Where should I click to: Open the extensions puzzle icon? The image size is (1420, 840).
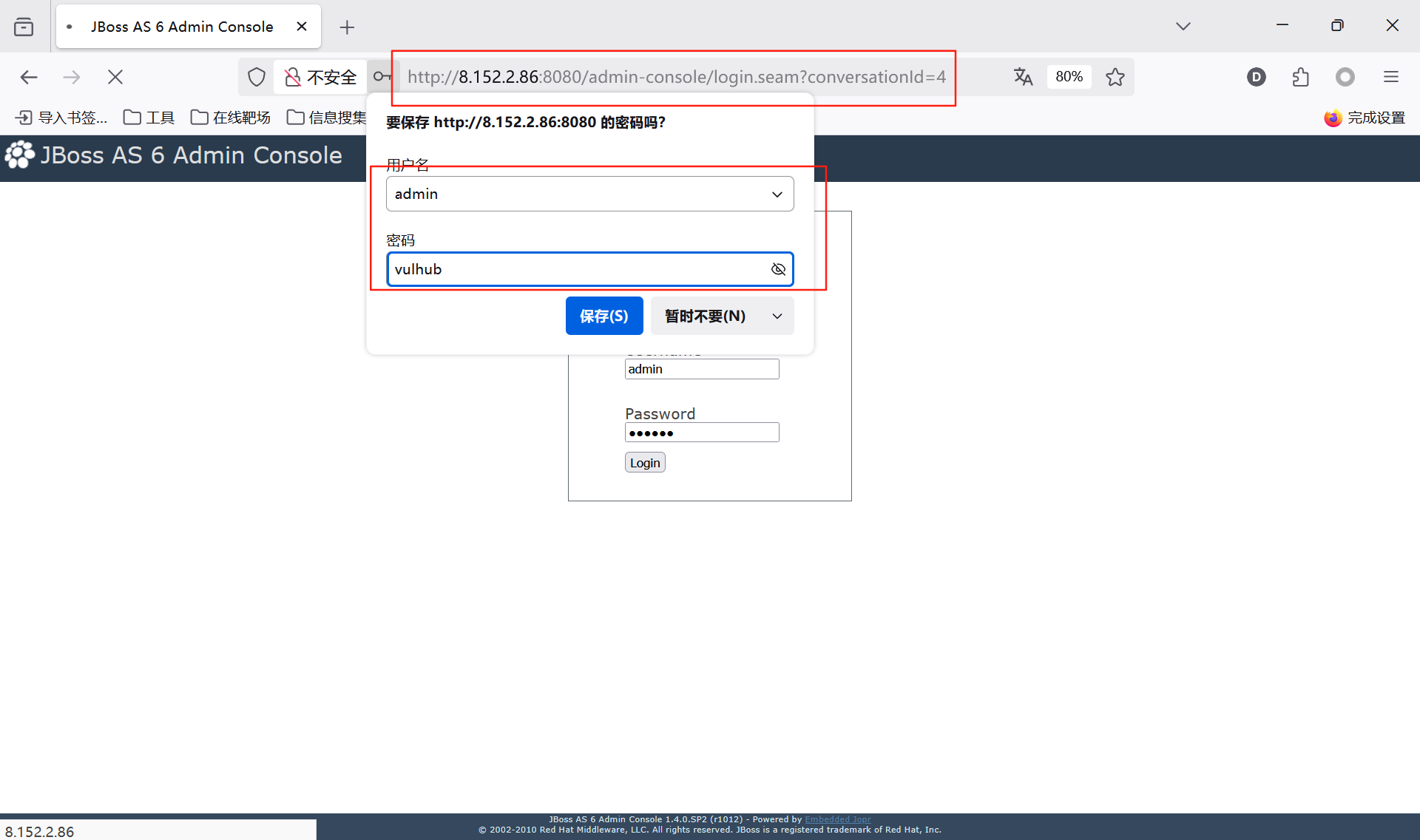point(1301,77)
